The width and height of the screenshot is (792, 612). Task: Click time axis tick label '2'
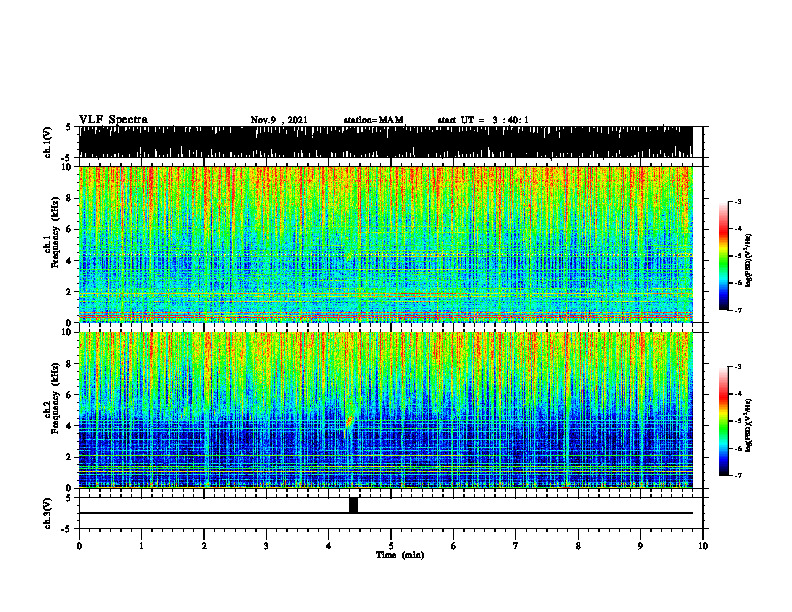pos(204,546)
